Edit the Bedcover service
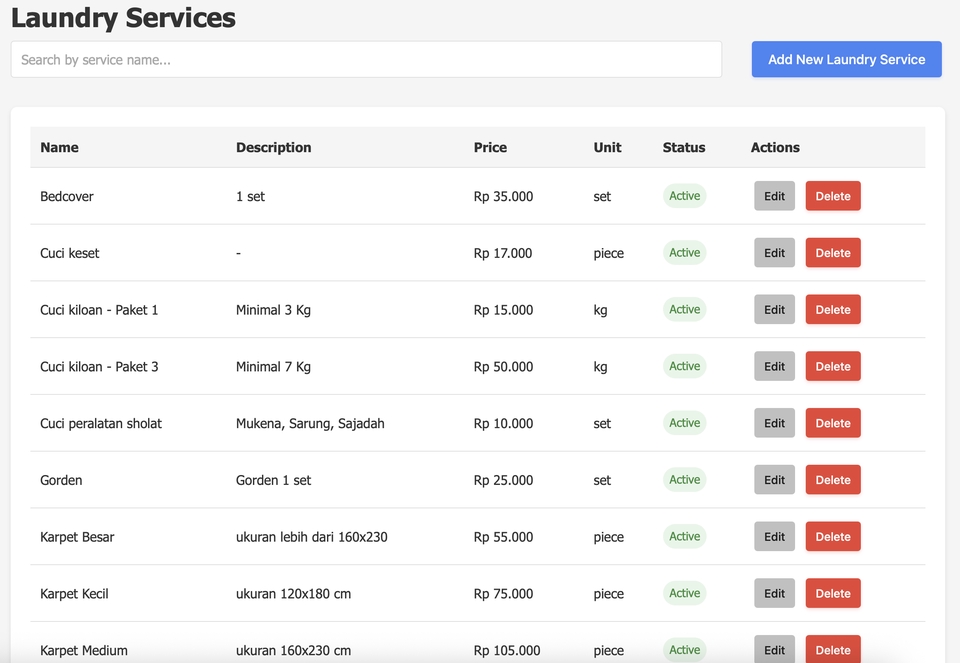This screenshot has height=663, width=960. click(774, 196)
